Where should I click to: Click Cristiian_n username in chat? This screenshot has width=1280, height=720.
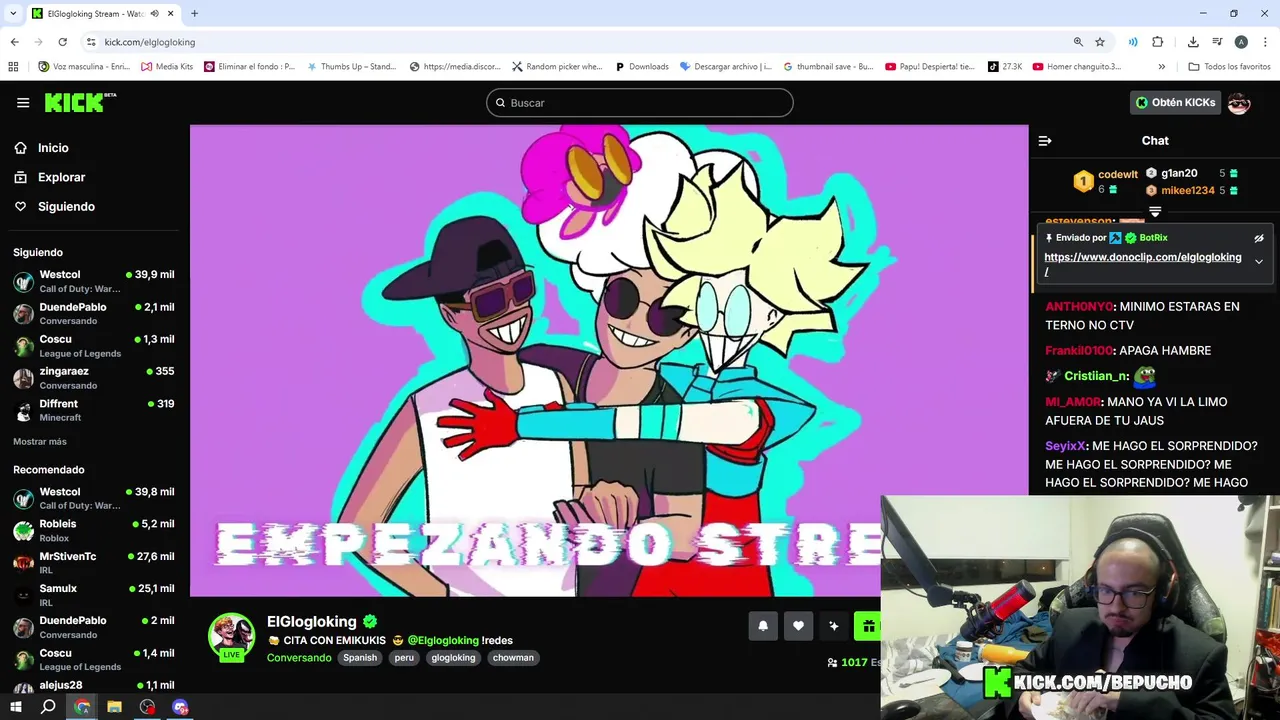point(1096,376)
